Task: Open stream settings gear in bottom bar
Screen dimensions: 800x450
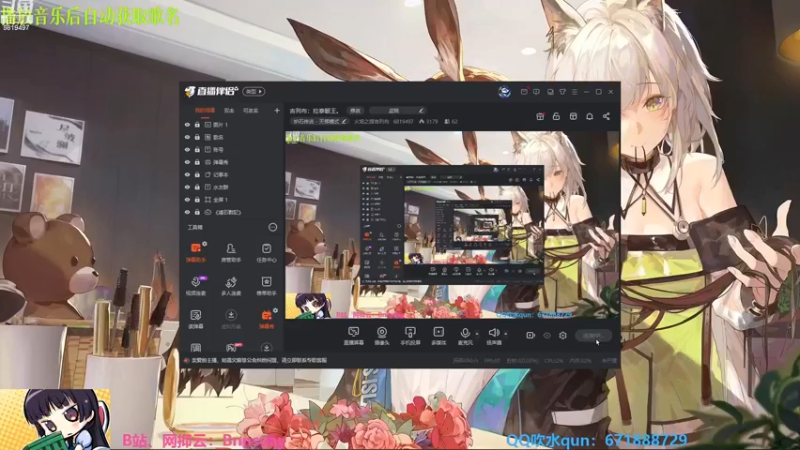Action: click(x=563, y=335)
